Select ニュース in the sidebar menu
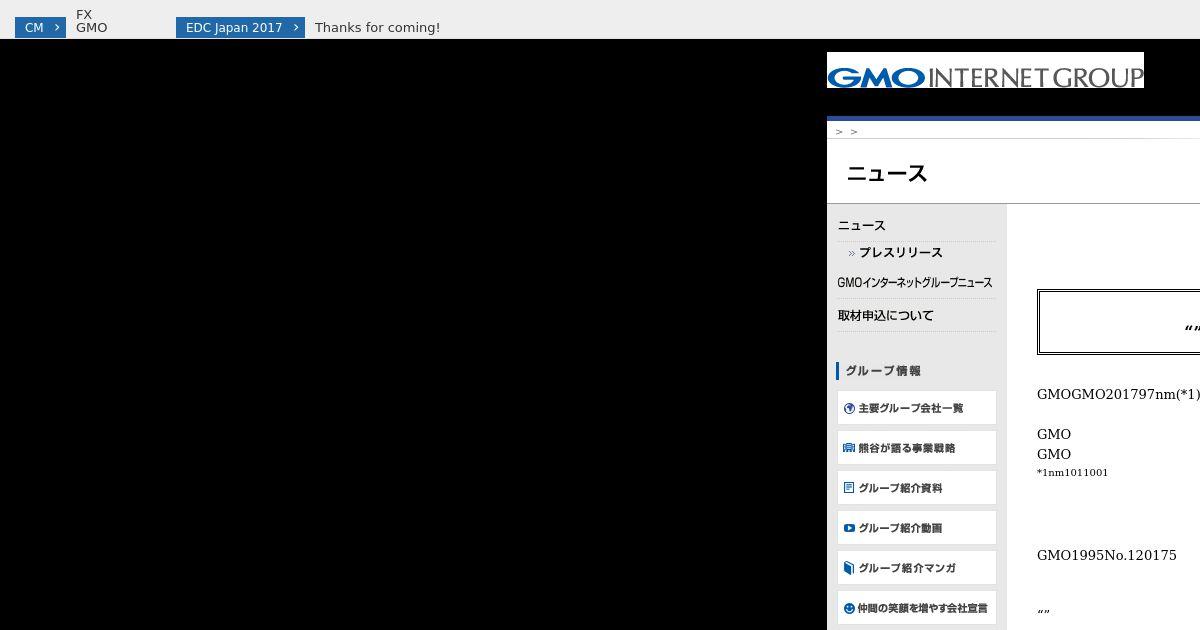 point(862,226)
